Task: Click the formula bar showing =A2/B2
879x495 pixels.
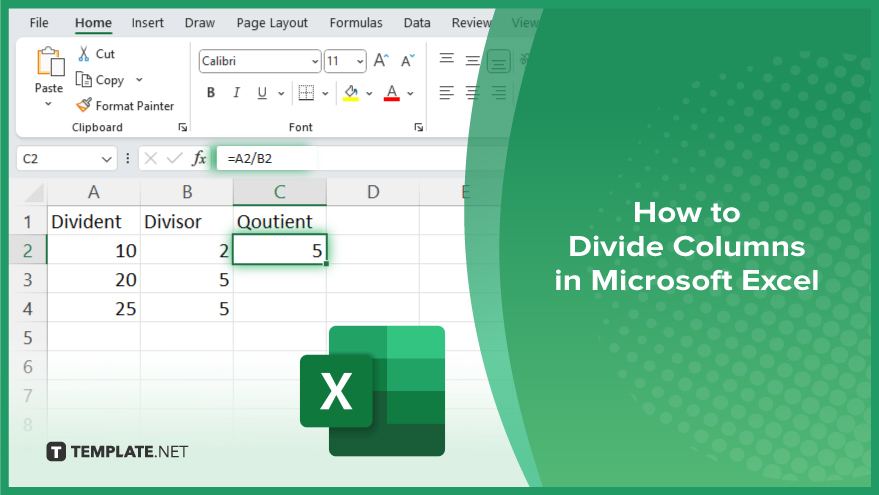Action: 342,159
